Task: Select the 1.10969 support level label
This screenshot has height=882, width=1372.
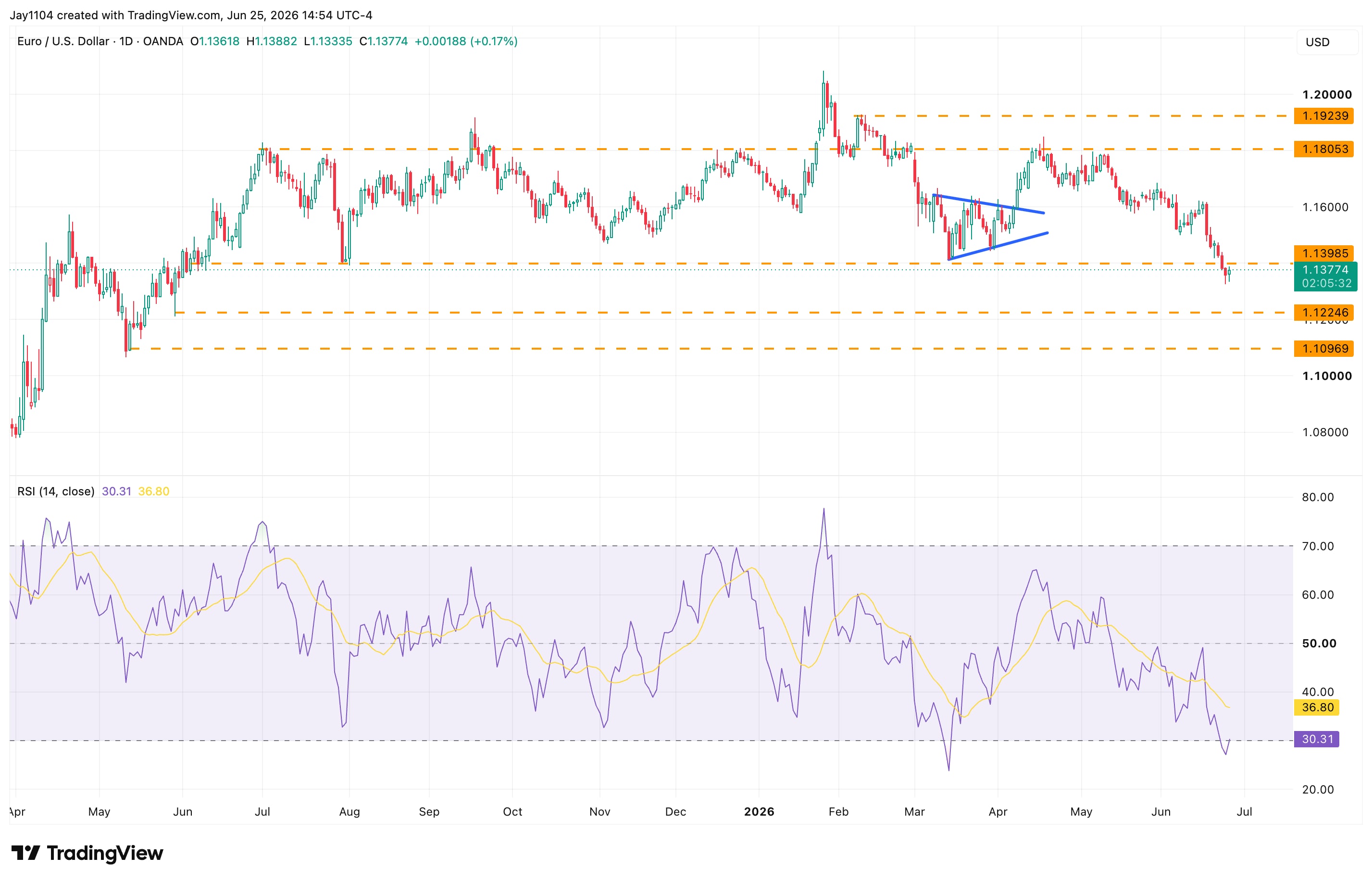Action: (1323, 348)
